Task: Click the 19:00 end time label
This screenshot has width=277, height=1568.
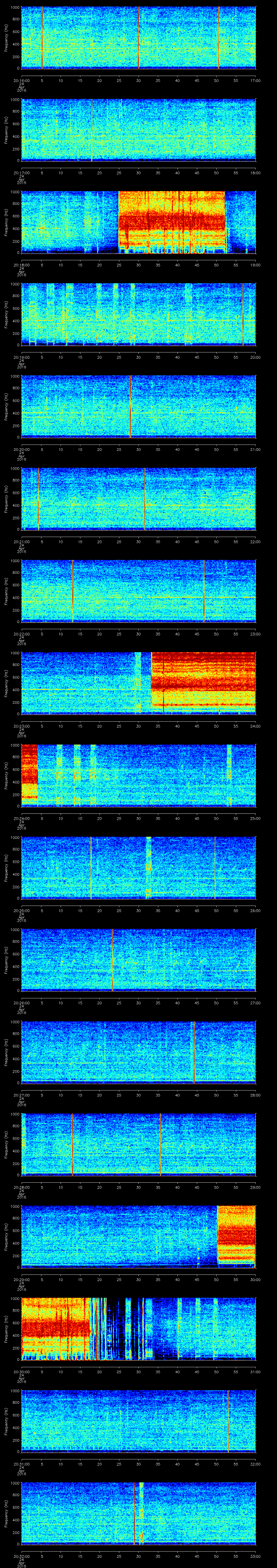Action: pyautogui.click(x=256, y=265)
